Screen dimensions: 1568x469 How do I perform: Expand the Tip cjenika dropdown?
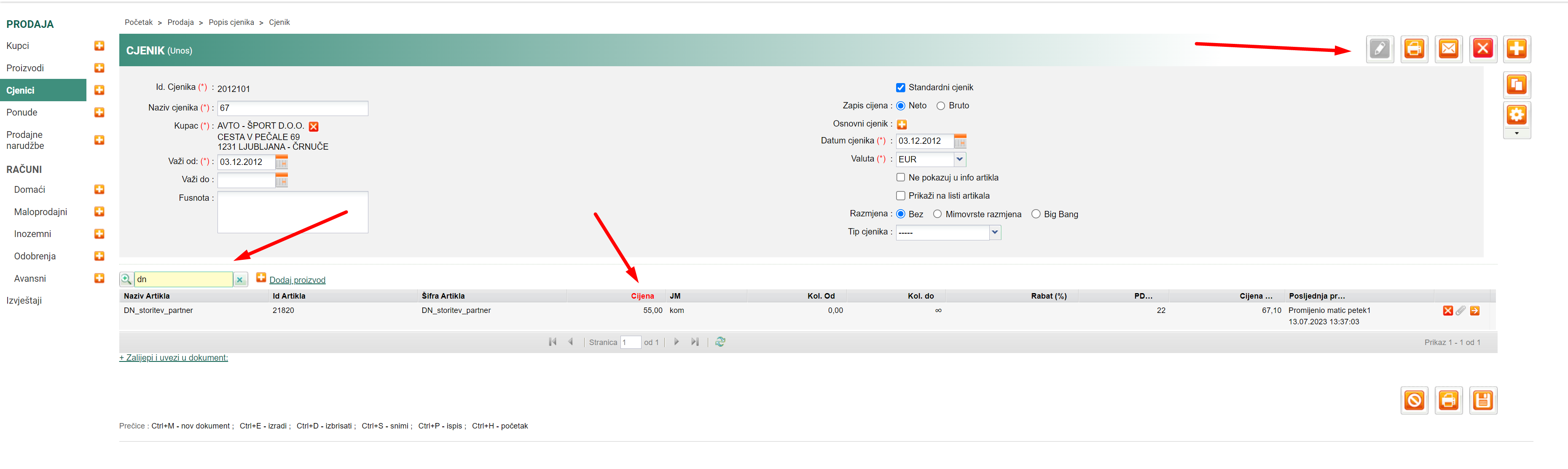click(995, 232)
